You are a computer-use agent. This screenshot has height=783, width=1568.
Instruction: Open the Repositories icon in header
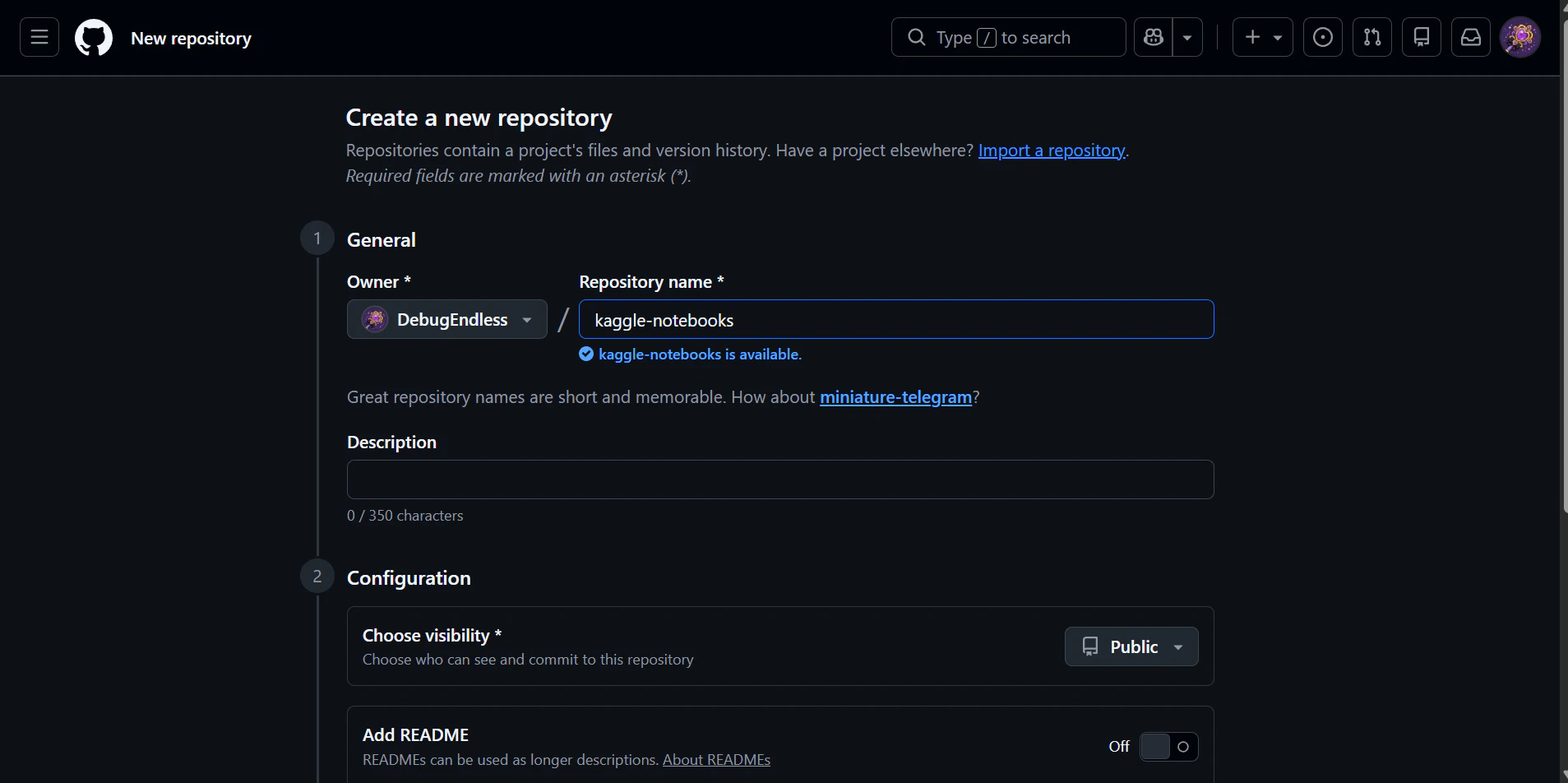click(1422, 37)
